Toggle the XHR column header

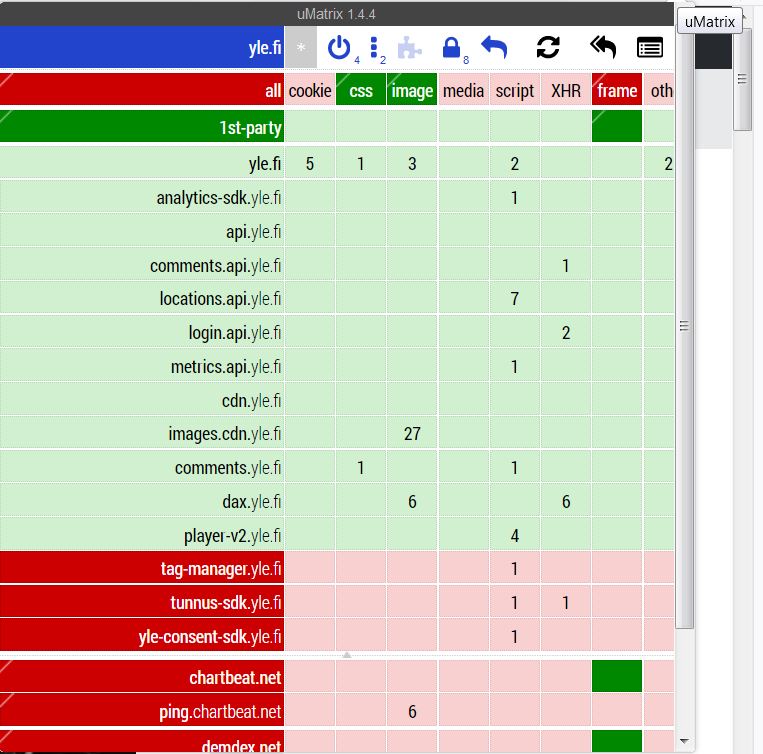(566, 90)
